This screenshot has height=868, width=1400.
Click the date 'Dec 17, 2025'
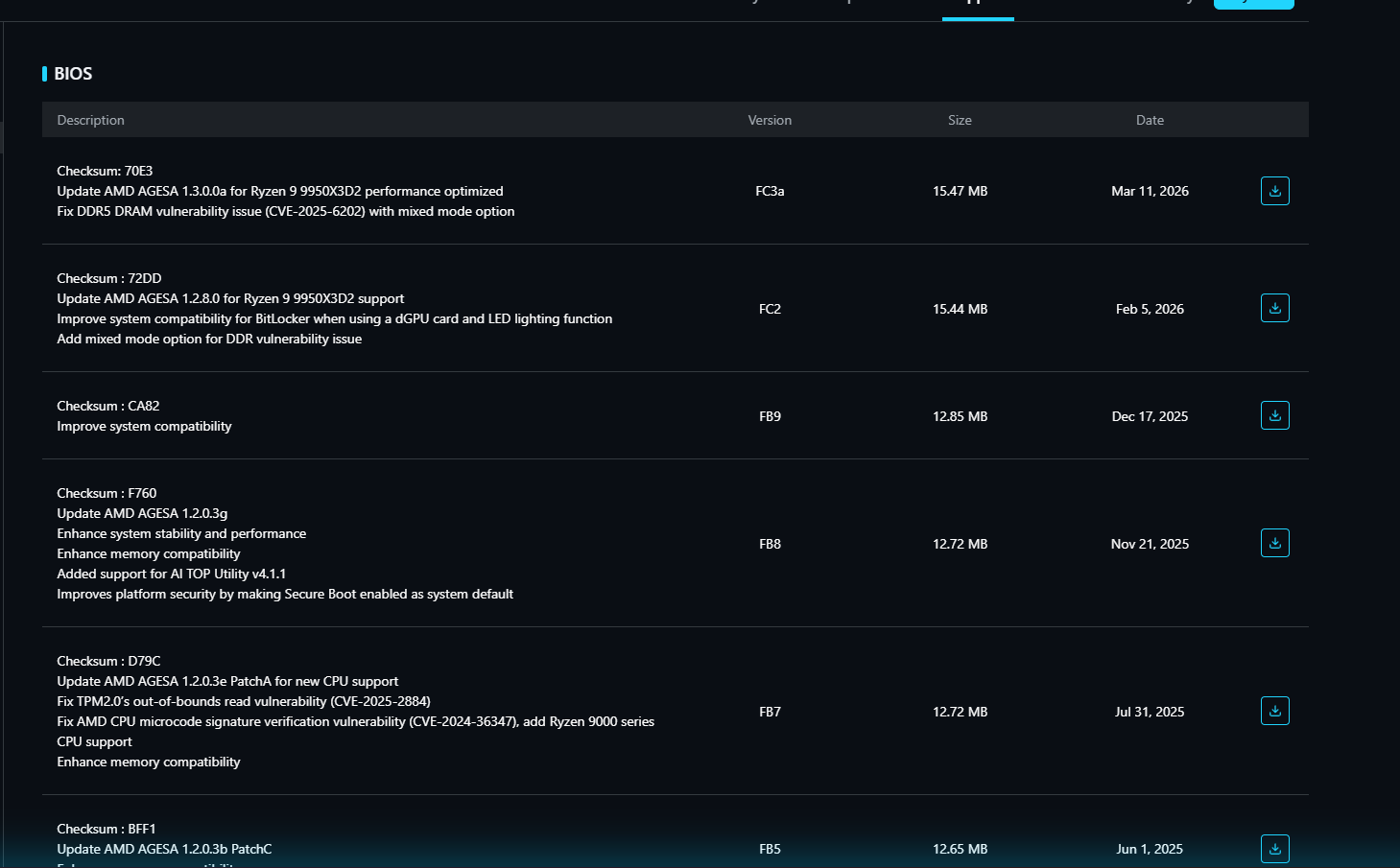pos(1150,416)
